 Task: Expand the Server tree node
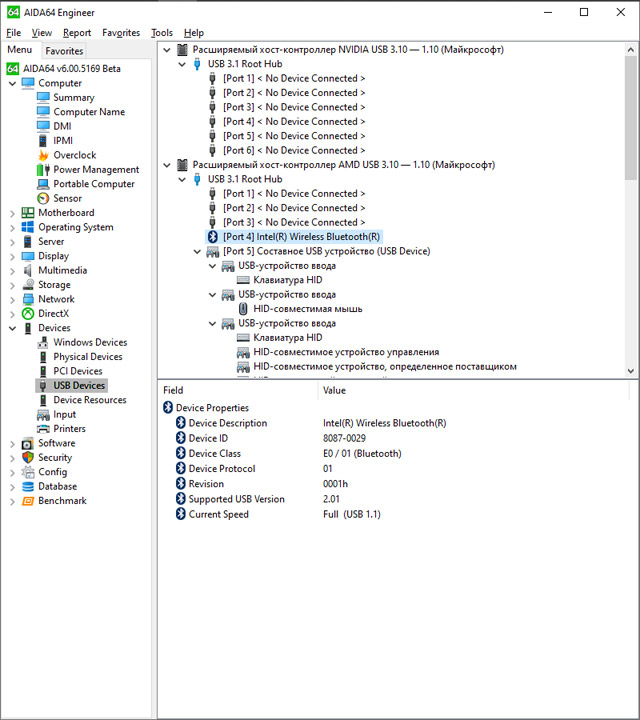tap(12, 242)
